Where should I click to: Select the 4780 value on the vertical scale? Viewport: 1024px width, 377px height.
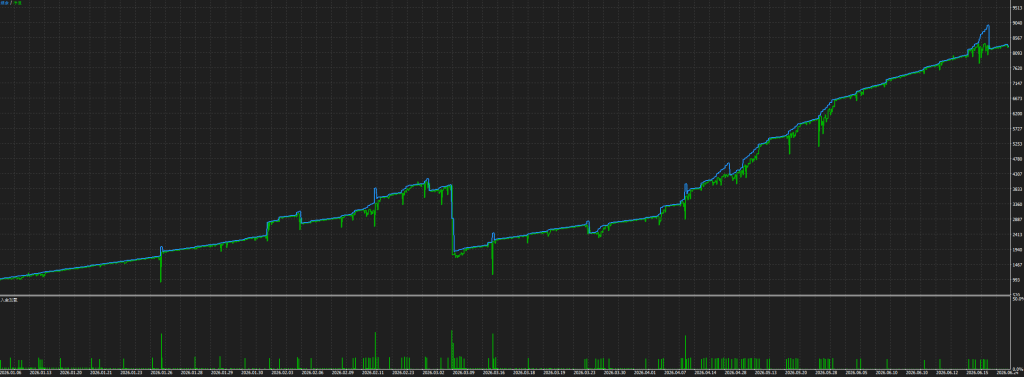[x=1017, y=159]
